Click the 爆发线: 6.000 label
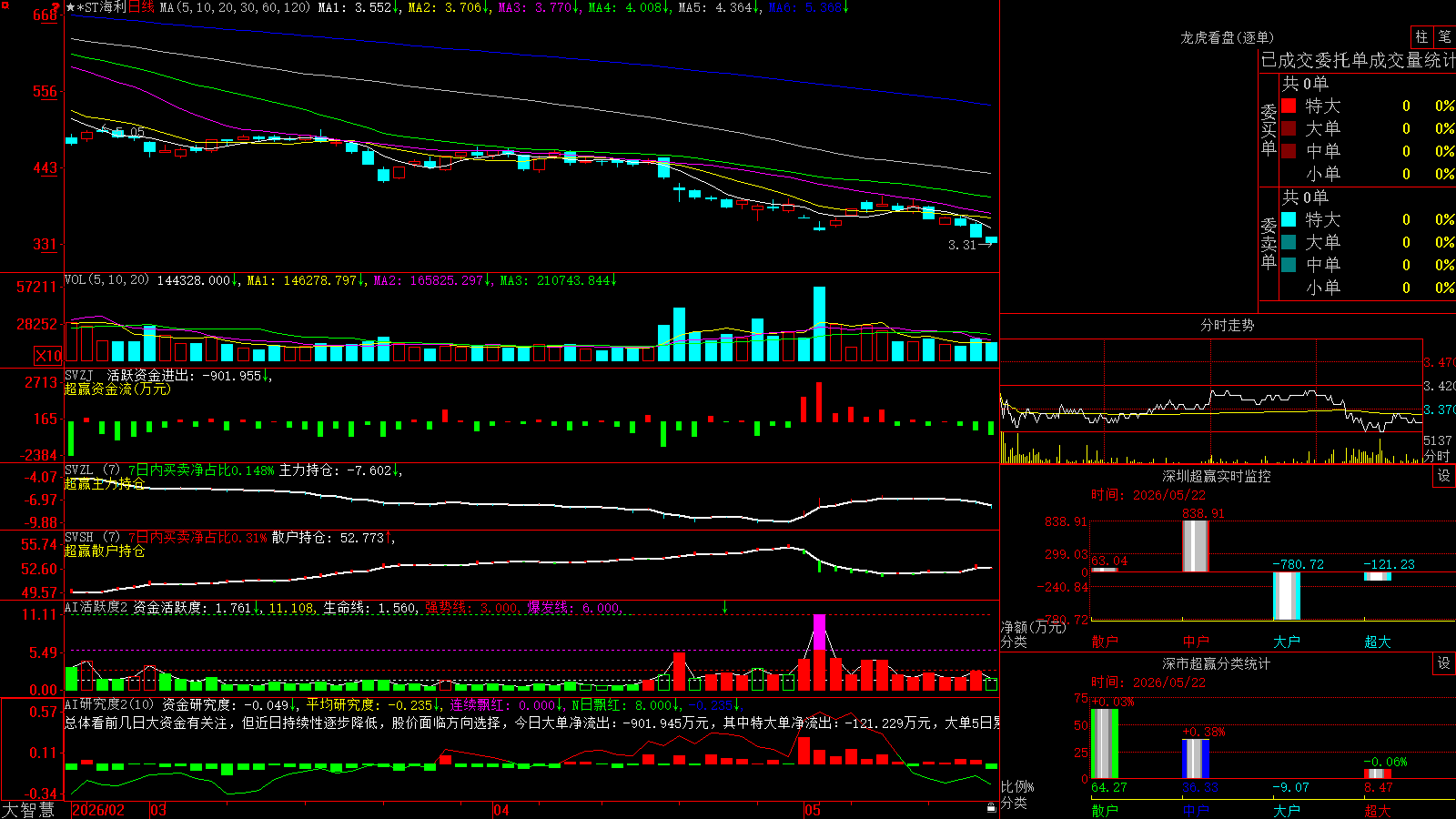1456x819 pixels. click(574, 608)
